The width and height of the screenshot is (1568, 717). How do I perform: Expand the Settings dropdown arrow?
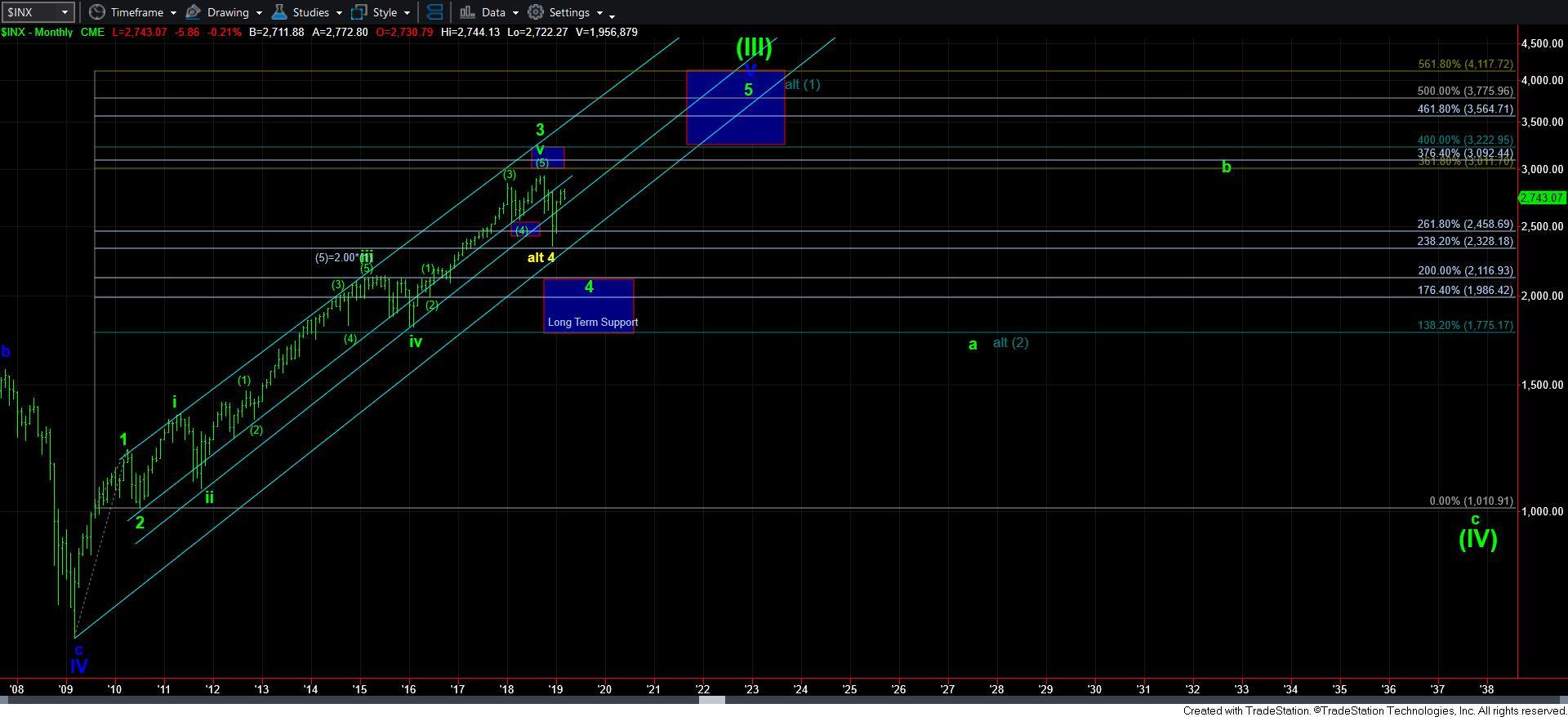(x=599, y=13)
